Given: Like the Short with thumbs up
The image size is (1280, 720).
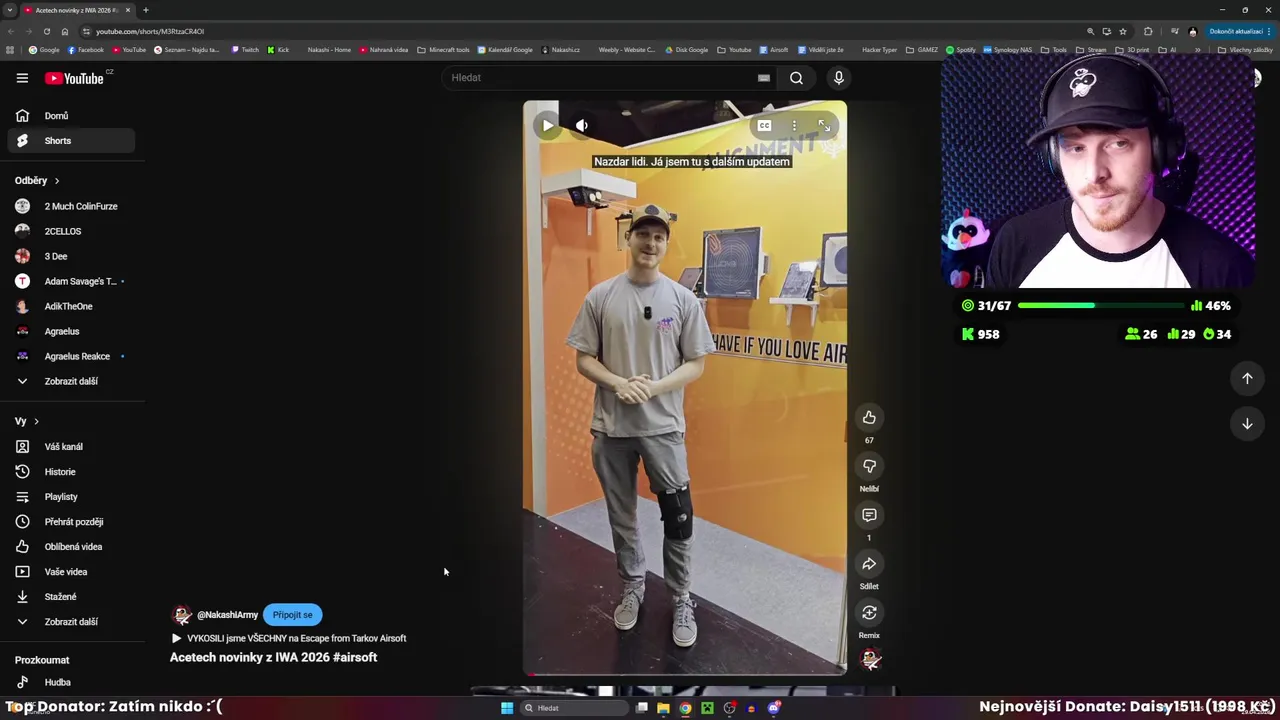Looking at the screenshot, I should tap(869, 417).
